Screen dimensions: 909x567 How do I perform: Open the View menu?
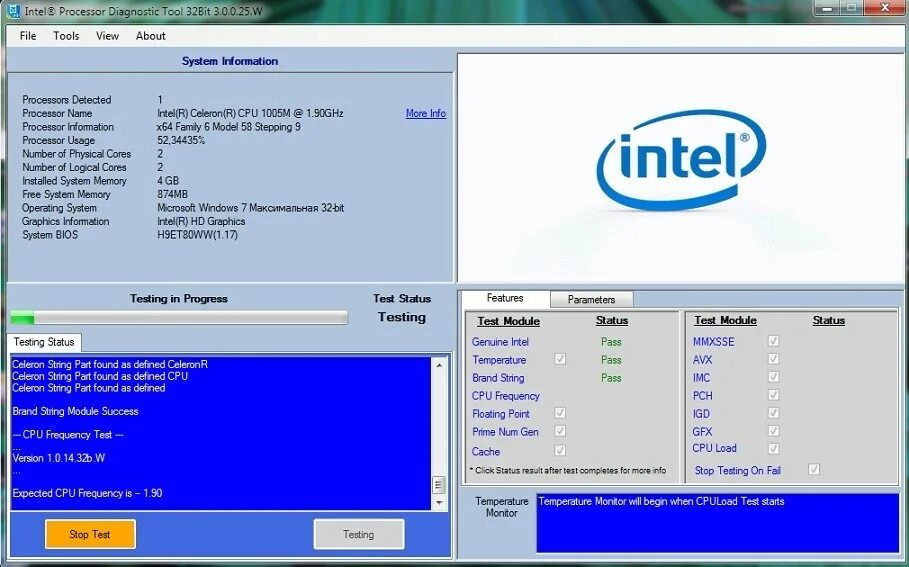click(x=107, y=36)
